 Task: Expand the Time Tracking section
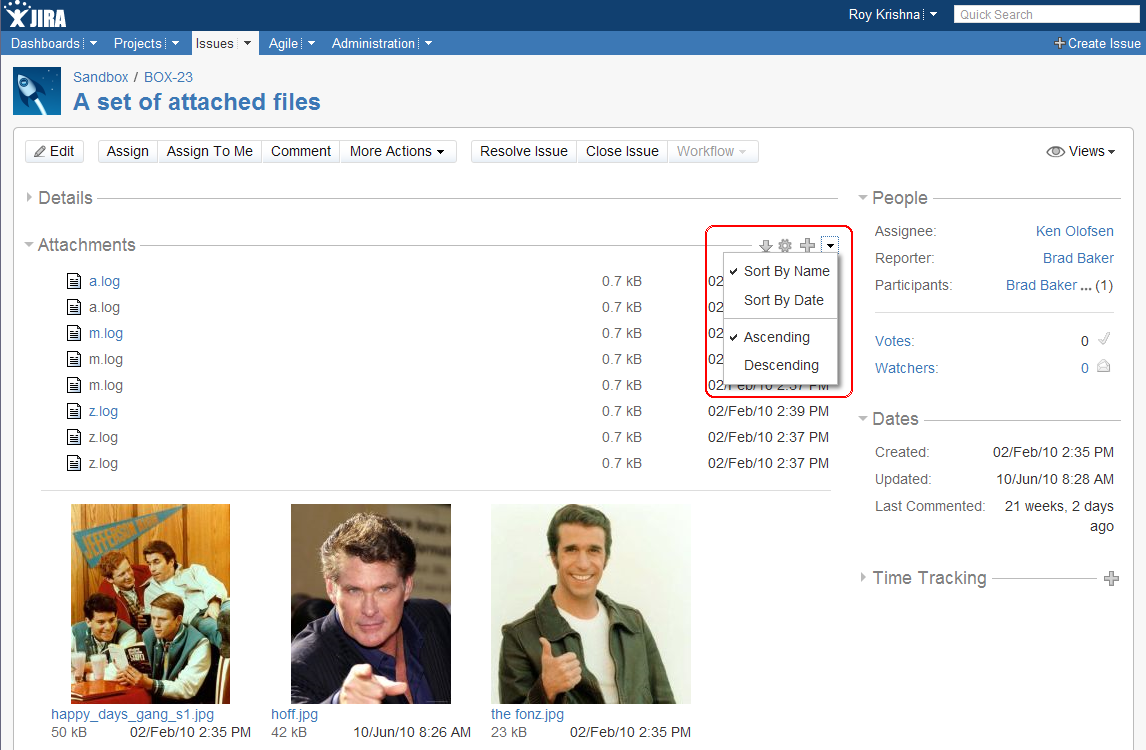[x=863, y=577]
